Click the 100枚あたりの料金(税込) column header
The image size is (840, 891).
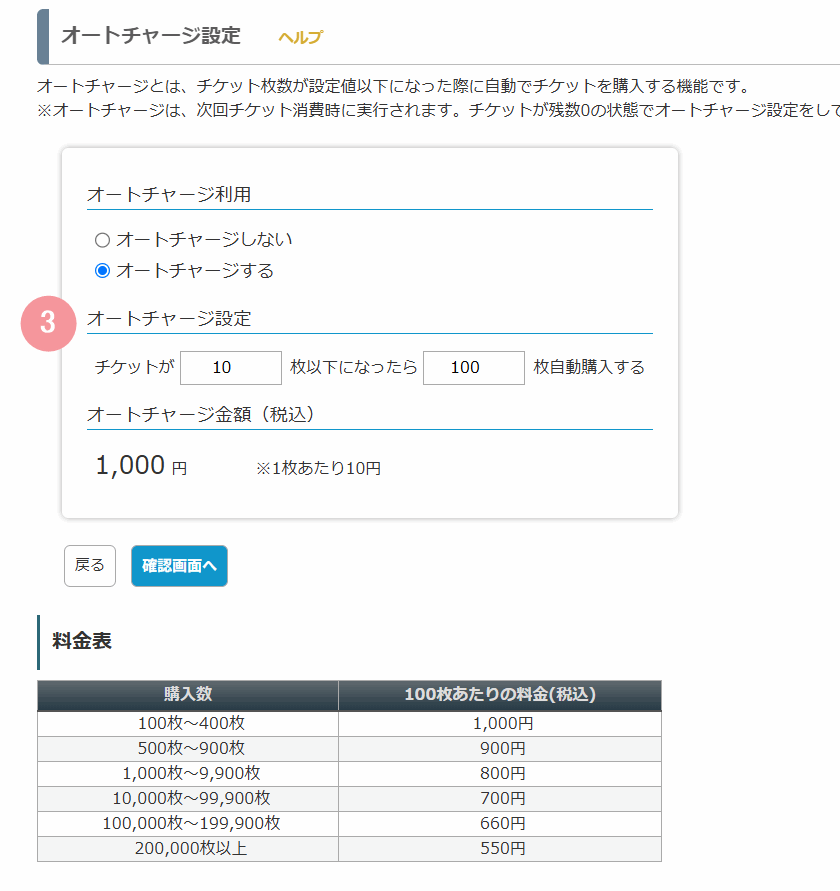tap(500, 695)
